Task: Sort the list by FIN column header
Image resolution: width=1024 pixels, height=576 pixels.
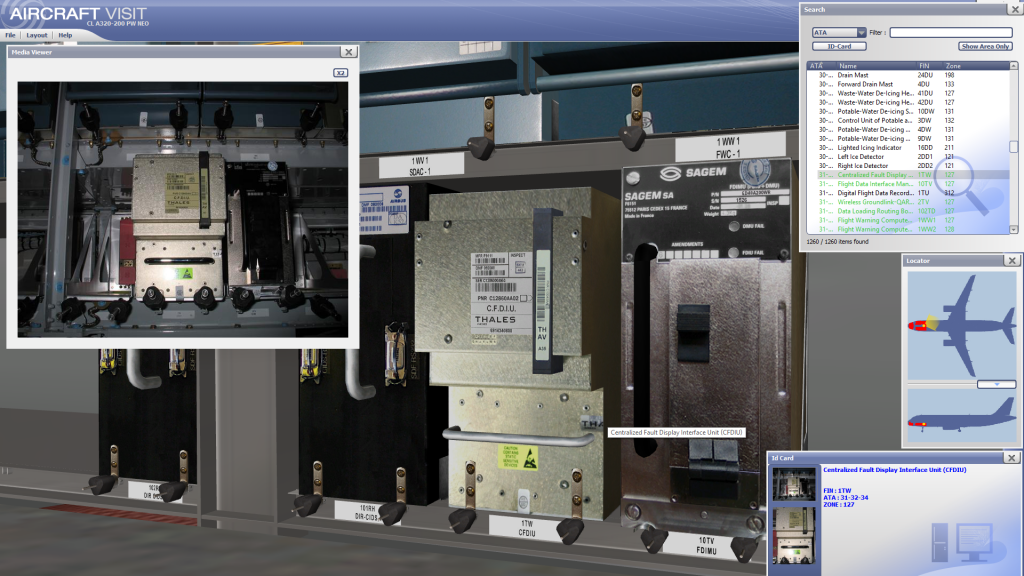Action: coord(929,66)
